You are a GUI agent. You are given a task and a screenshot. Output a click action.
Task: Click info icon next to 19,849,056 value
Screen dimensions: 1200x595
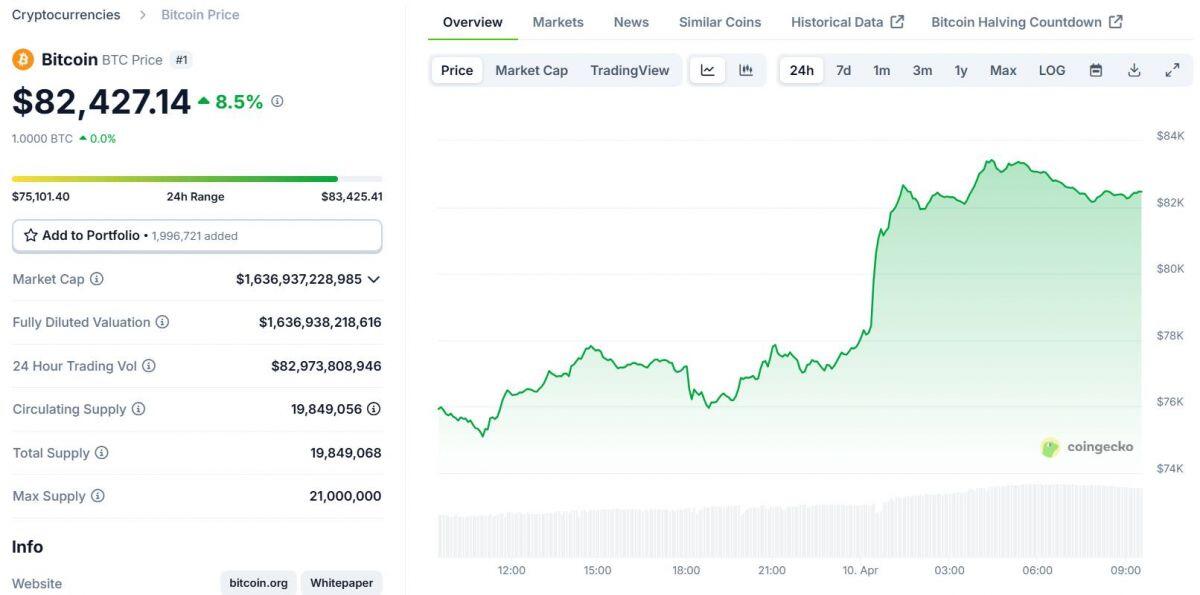click(374, 409)
